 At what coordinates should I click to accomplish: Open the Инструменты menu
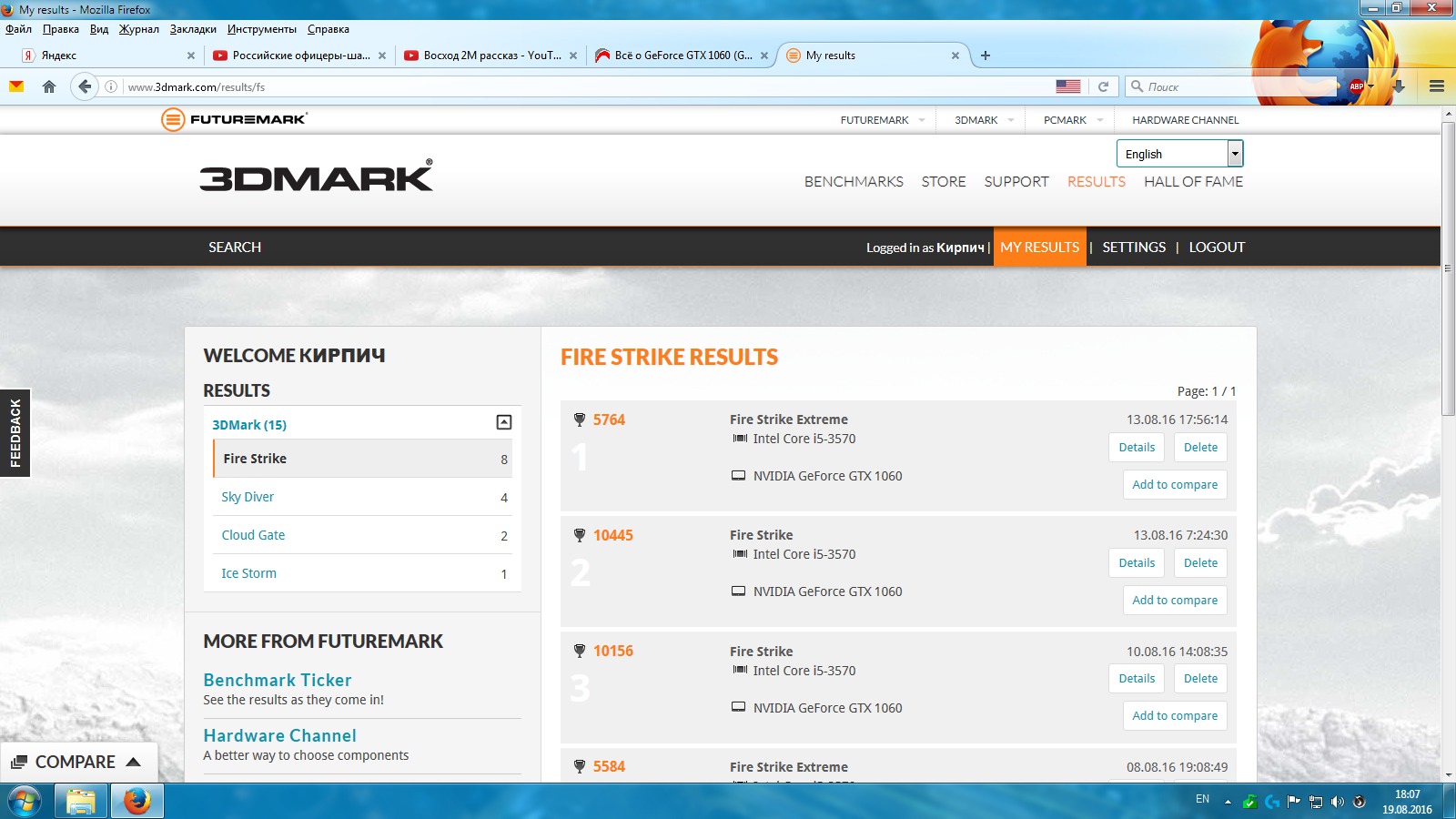[262, 29]
